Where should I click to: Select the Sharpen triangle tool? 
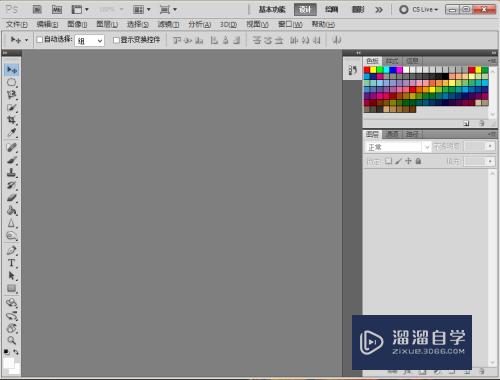pyautogui.click(x=12, y=223)
